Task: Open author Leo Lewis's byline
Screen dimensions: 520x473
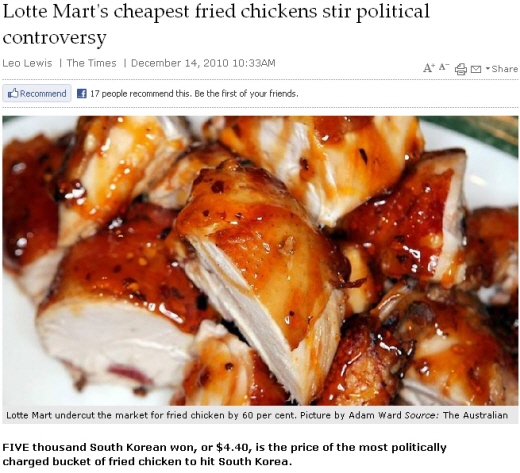Action: [x=27, y=63]
